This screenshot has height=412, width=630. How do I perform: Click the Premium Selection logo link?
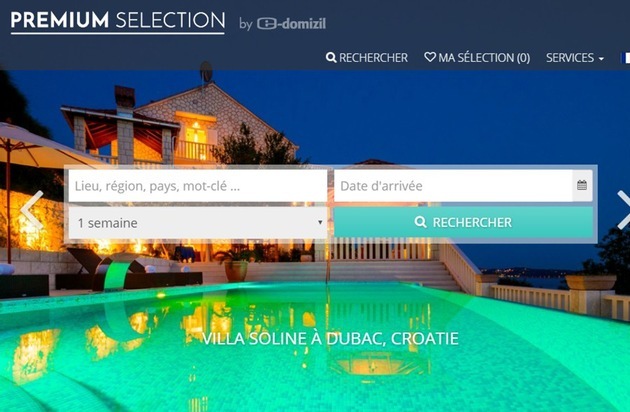[118, 22]
